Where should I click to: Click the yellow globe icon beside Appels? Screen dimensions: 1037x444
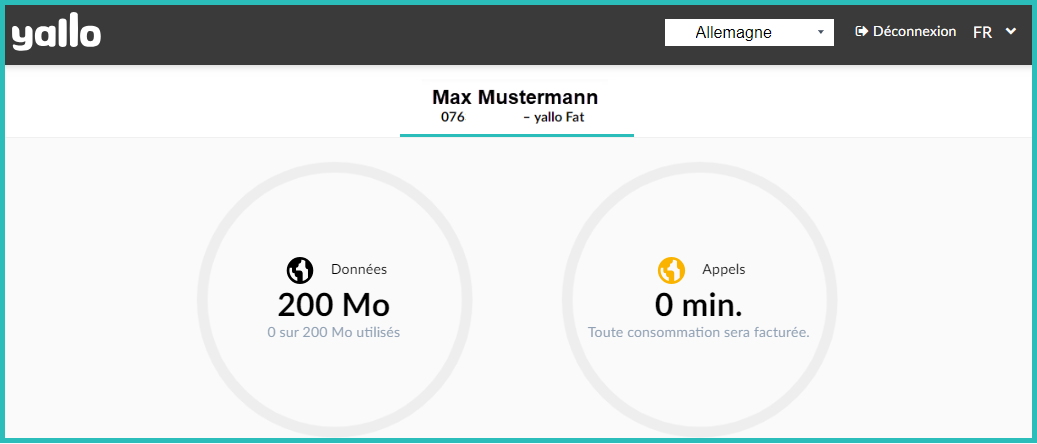671,270
